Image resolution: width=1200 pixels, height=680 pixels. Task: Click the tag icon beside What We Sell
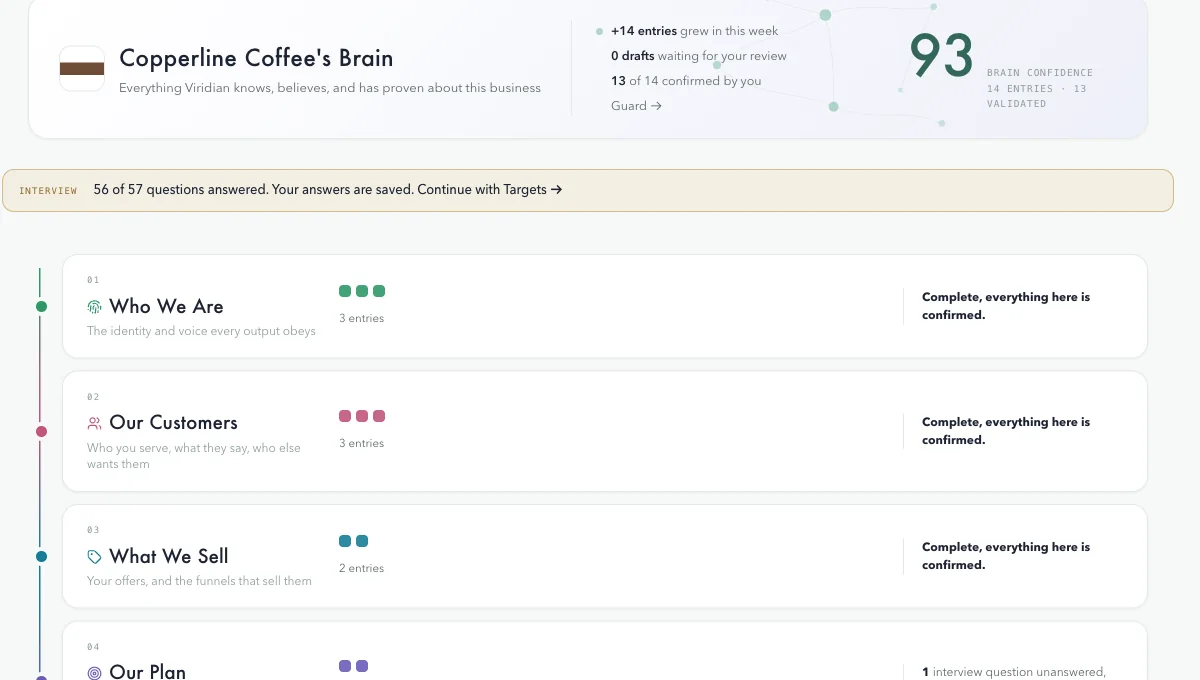pyautogui.click(x=95, y=557)
